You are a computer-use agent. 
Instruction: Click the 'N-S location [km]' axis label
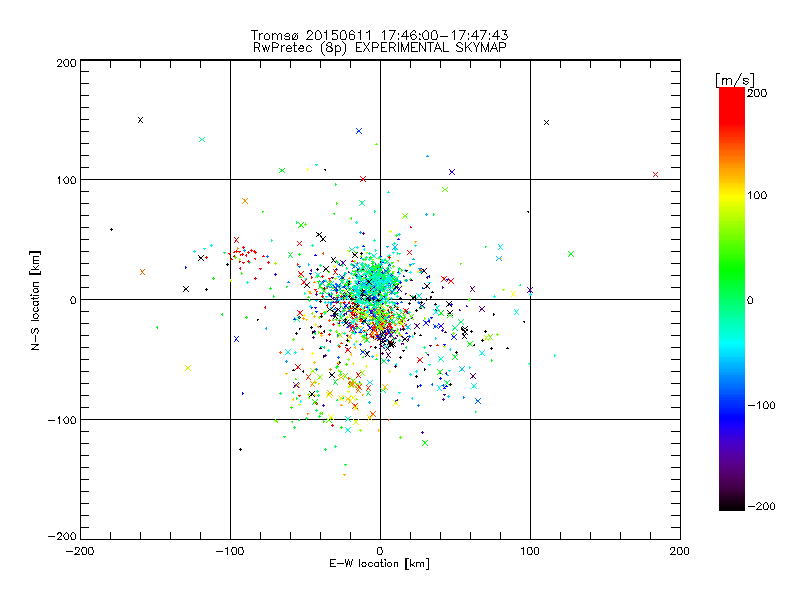pos(35,301)
